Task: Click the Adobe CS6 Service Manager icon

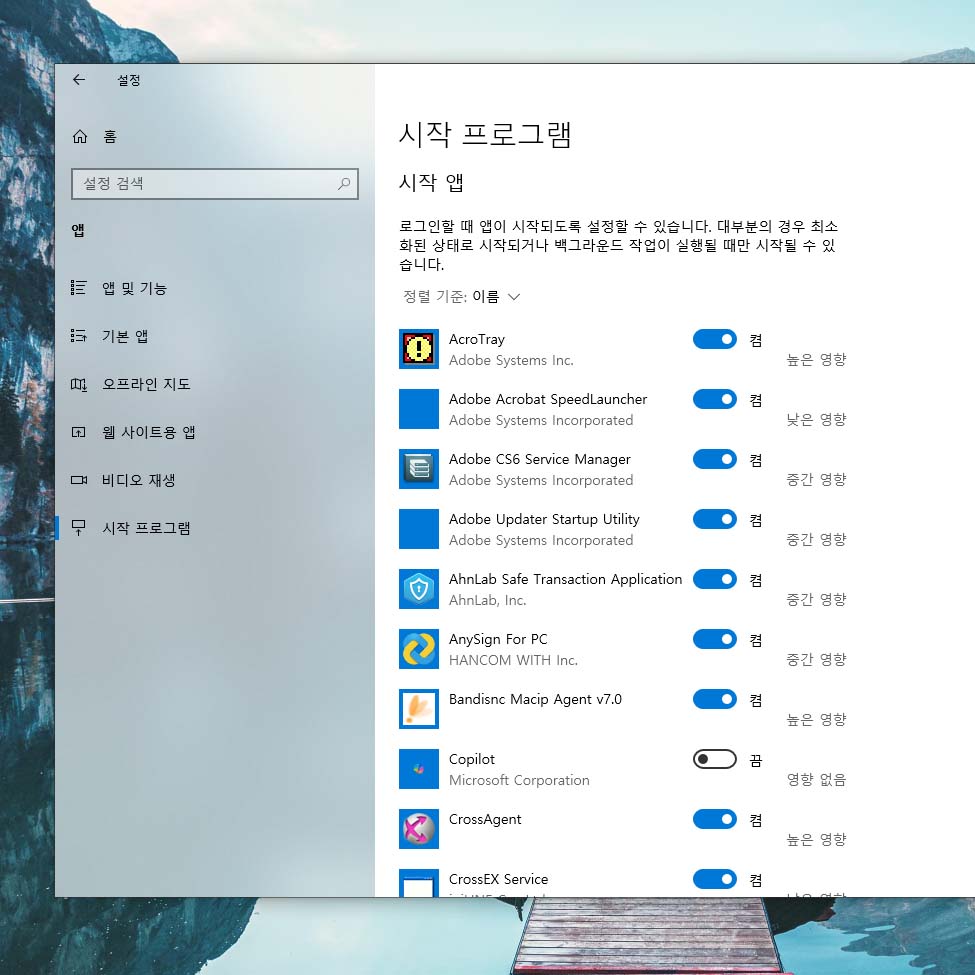Action: coord(418,469)
